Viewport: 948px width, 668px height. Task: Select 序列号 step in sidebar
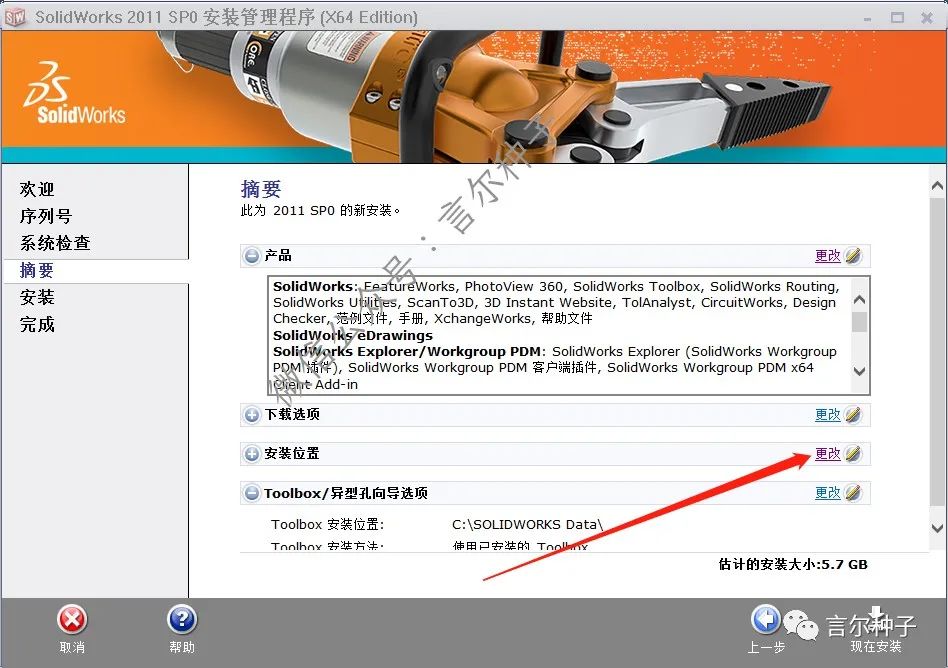[x=46, y=216]
